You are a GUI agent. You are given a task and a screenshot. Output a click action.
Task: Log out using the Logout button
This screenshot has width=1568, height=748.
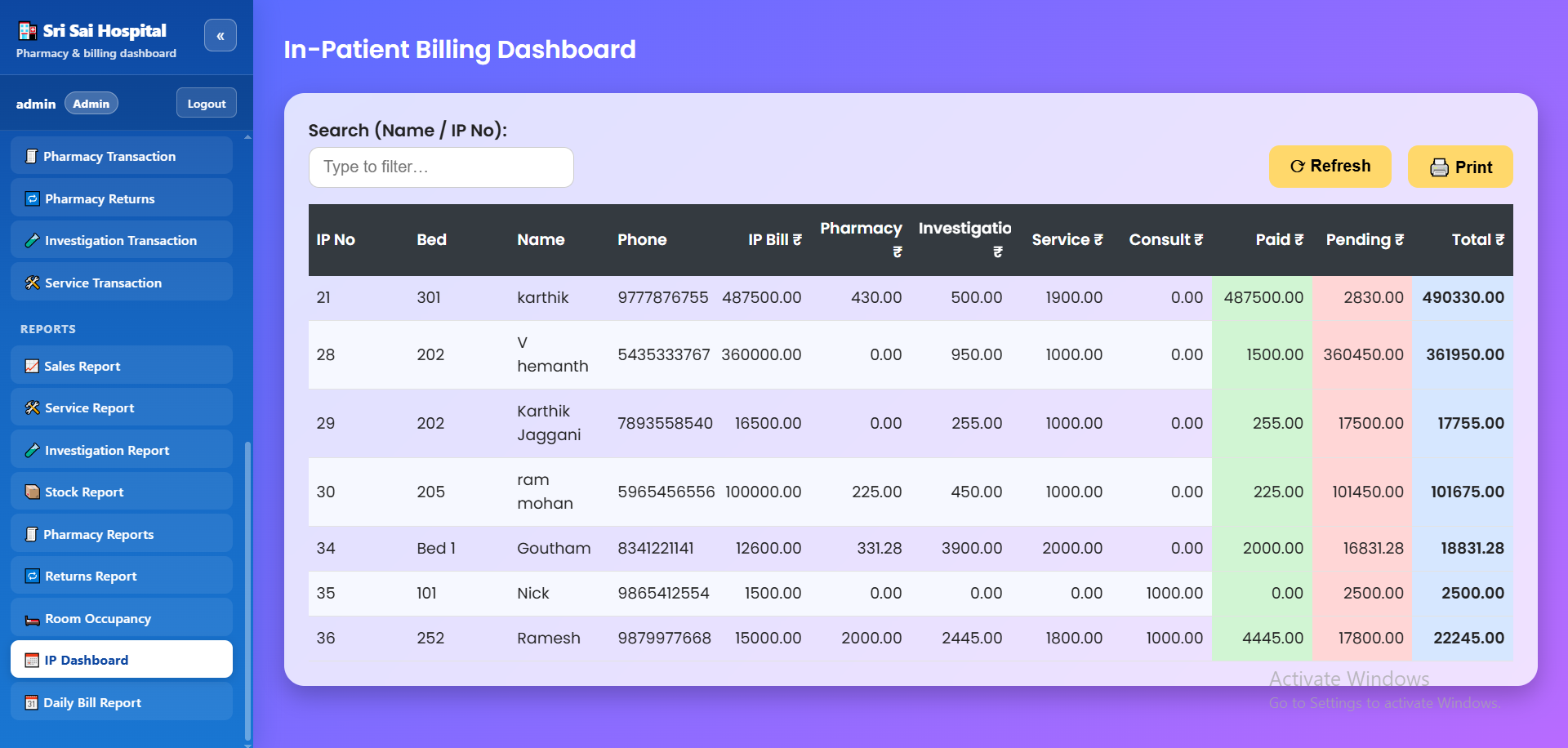pyautogui.click(x=207, y=103)
